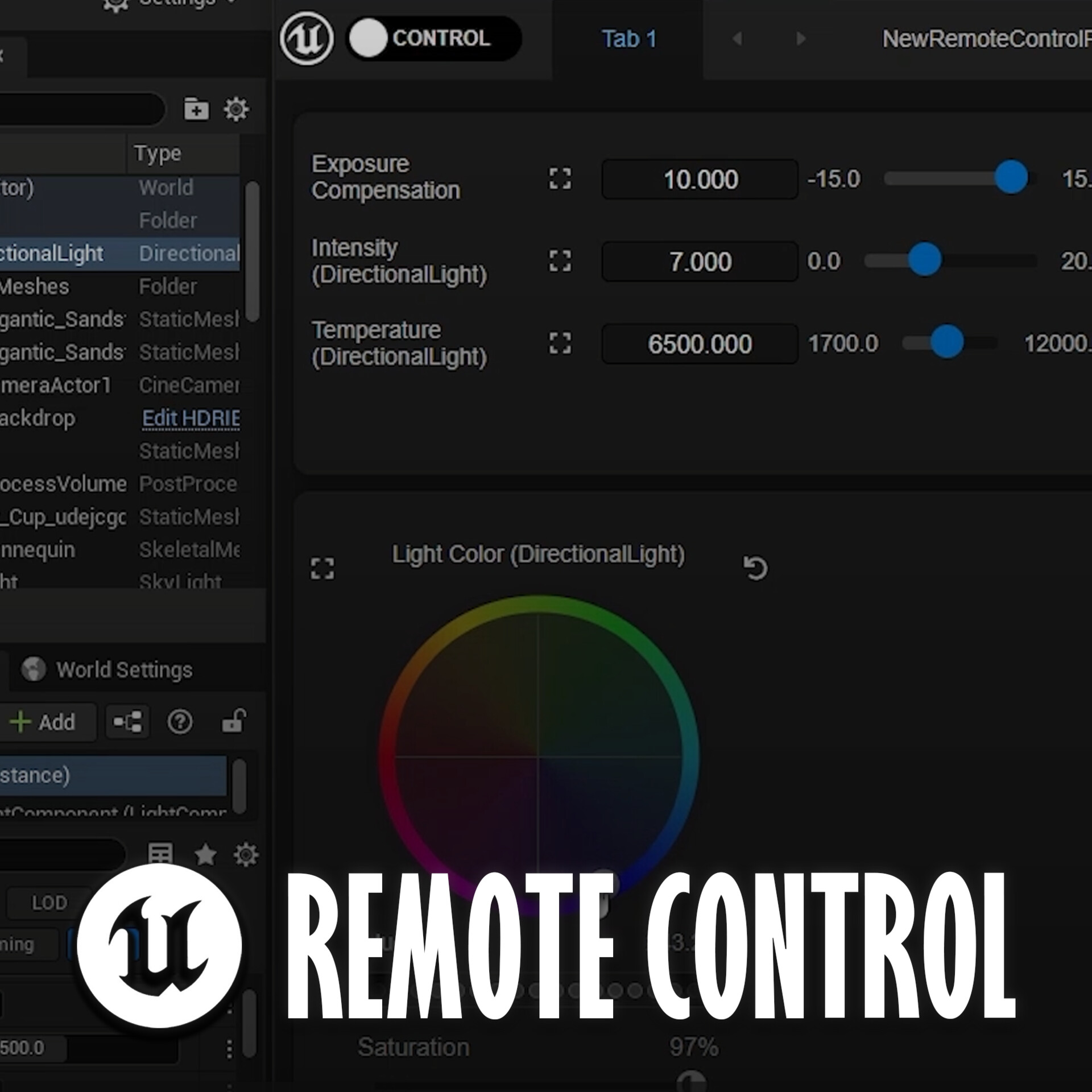Click the Temperature value field showing 6500.000
This screenshot has height=1092, width=1092.
[699, 344]
